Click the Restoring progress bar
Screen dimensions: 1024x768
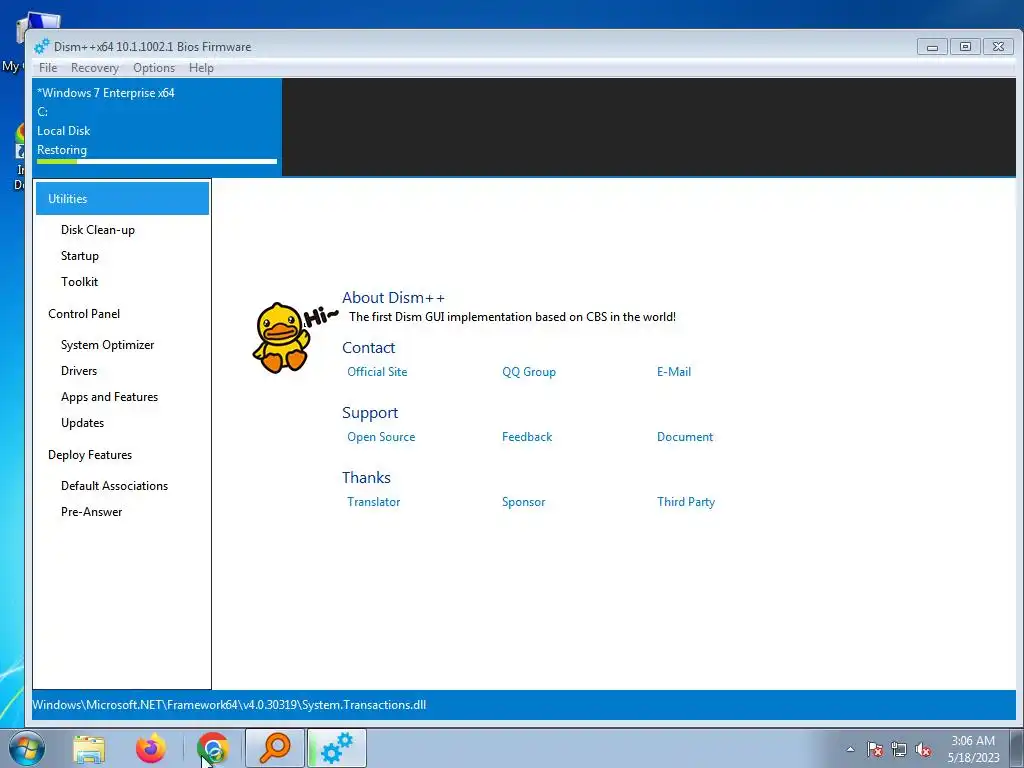pos(157,161)
